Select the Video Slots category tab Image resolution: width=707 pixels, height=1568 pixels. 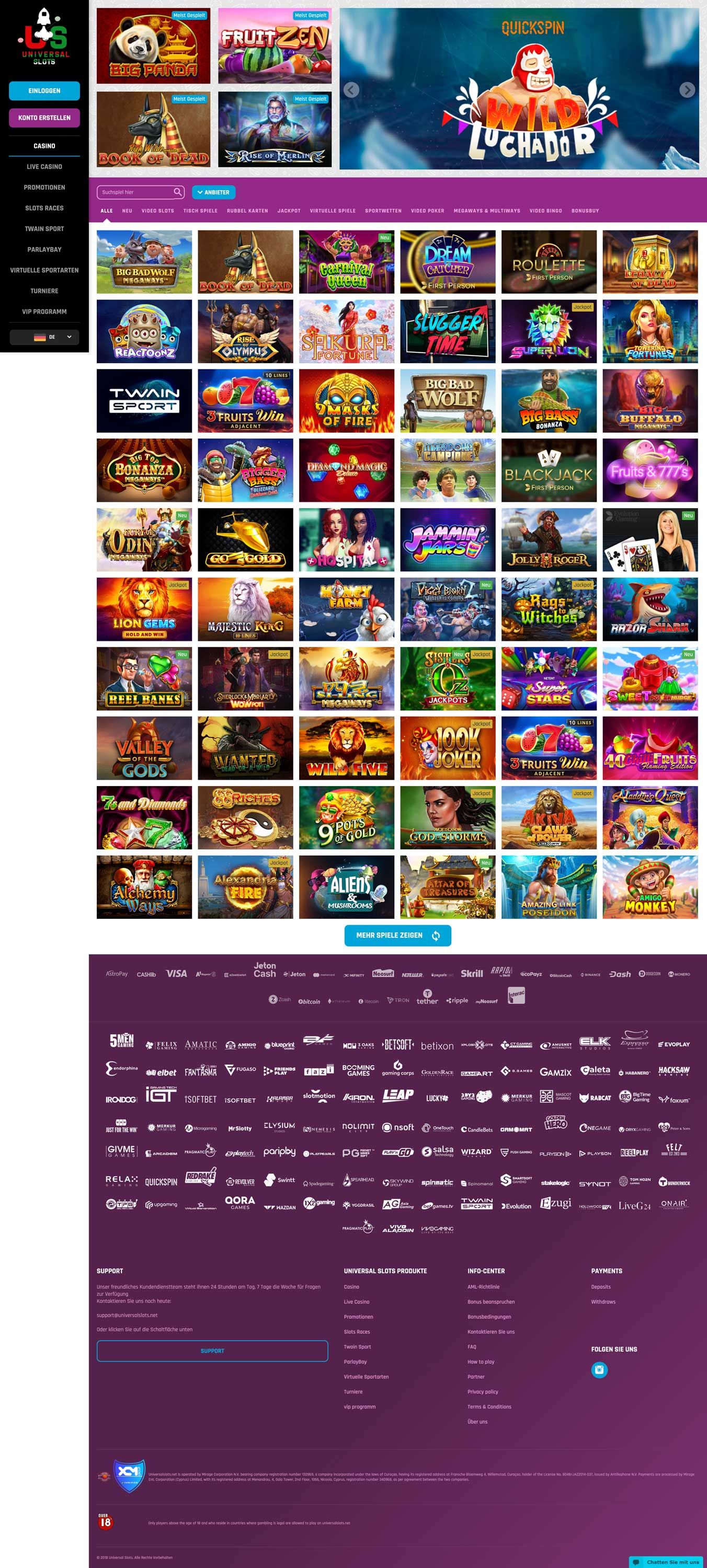click(158, 211)
